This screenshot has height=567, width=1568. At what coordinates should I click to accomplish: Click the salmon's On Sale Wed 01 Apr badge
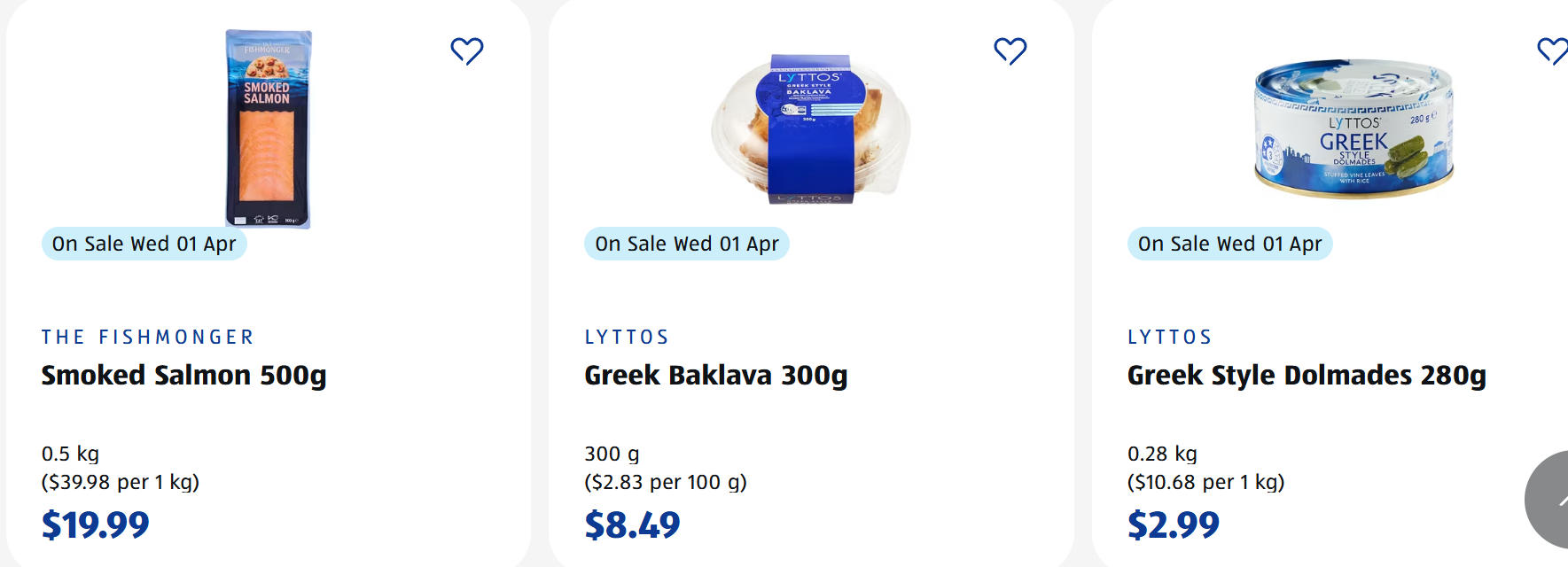[144, 244]
